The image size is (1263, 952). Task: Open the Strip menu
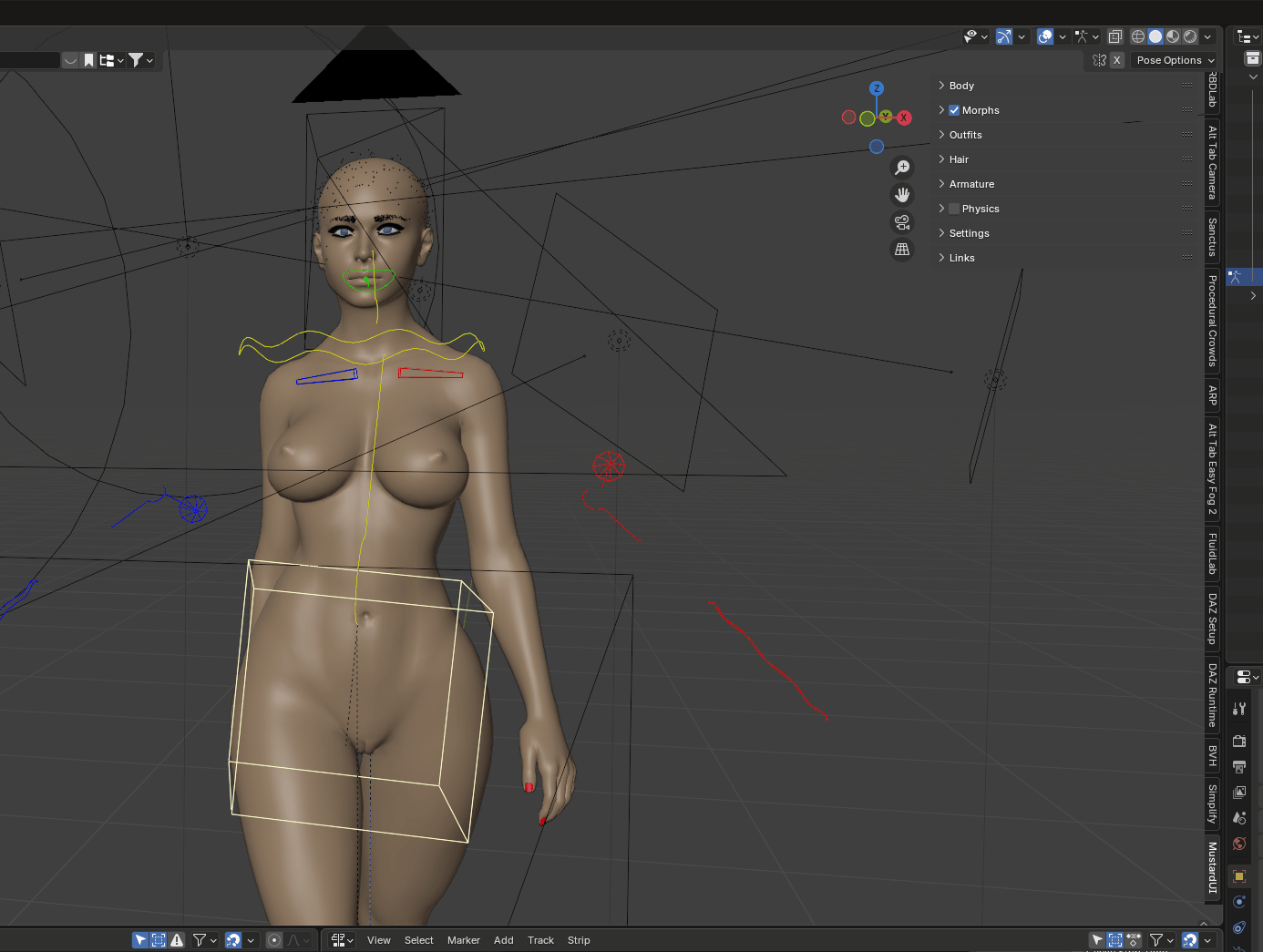[x=579, y=940]
